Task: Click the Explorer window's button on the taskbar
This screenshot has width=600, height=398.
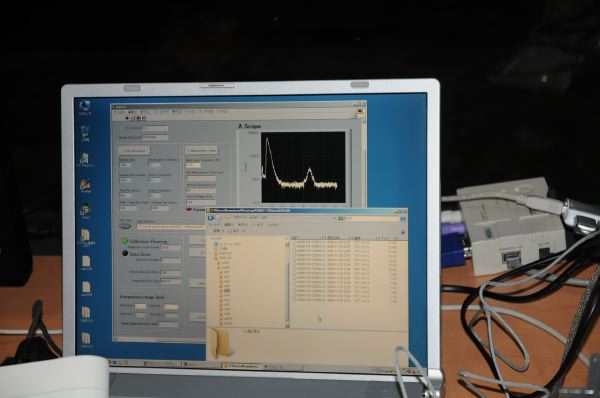Action: 241,366
